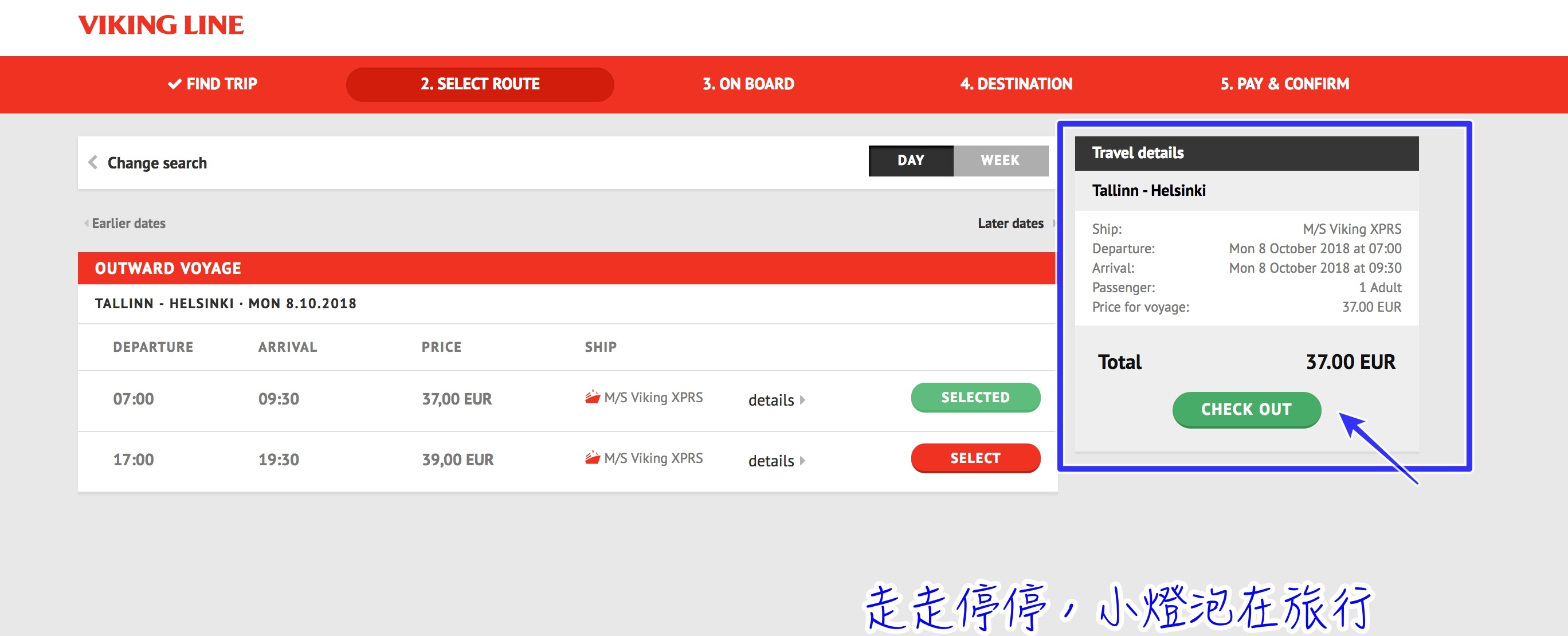Click the 1 Adult passenger value
Viewport: 1568px width, 636px height.
(1380, 287)
